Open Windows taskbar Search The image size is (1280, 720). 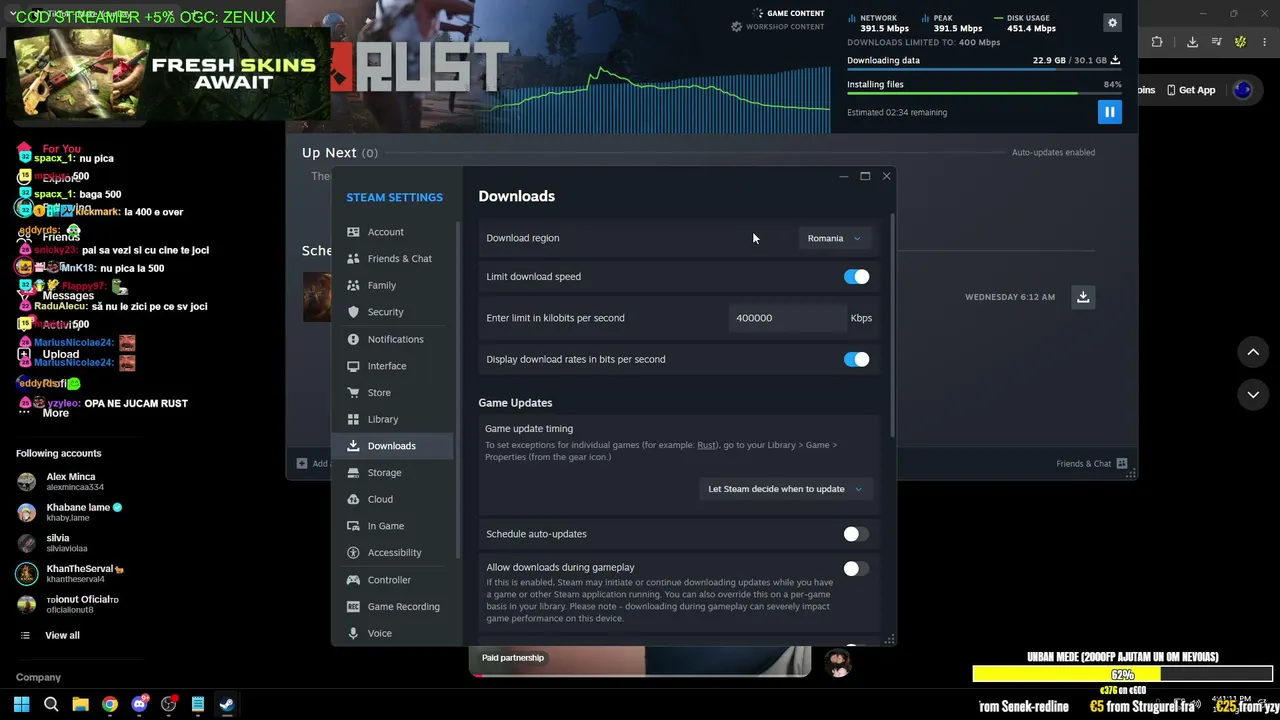(51, 704)
